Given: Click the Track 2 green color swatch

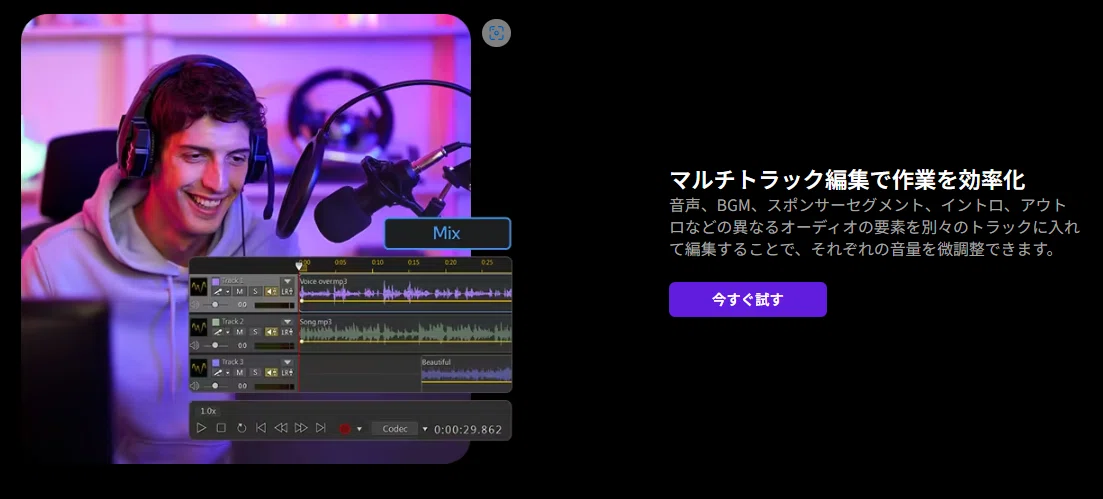Looking at the screenshot, I should click(215, 322).
